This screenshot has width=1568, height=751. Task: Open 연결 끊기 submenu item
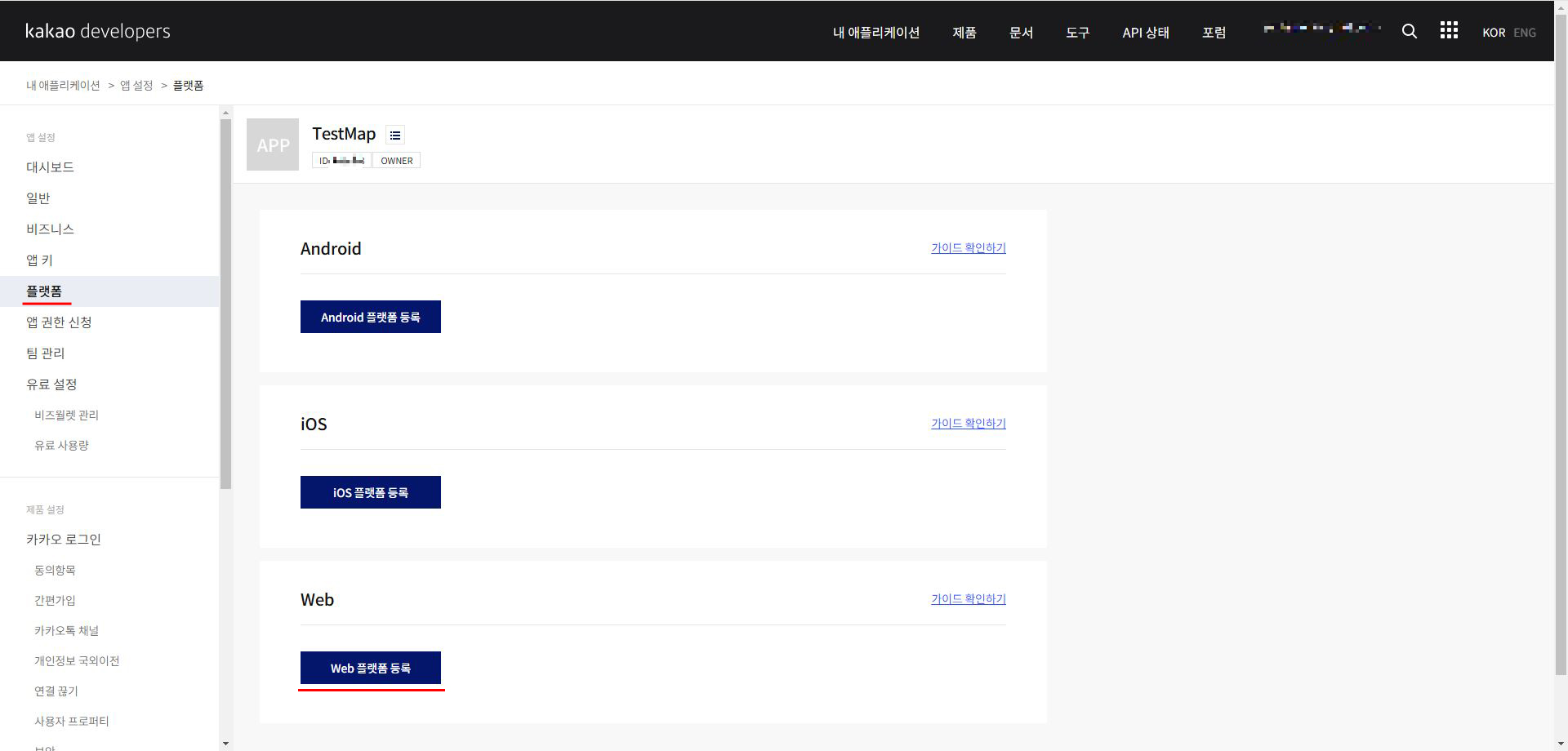(x=56, y=691)
